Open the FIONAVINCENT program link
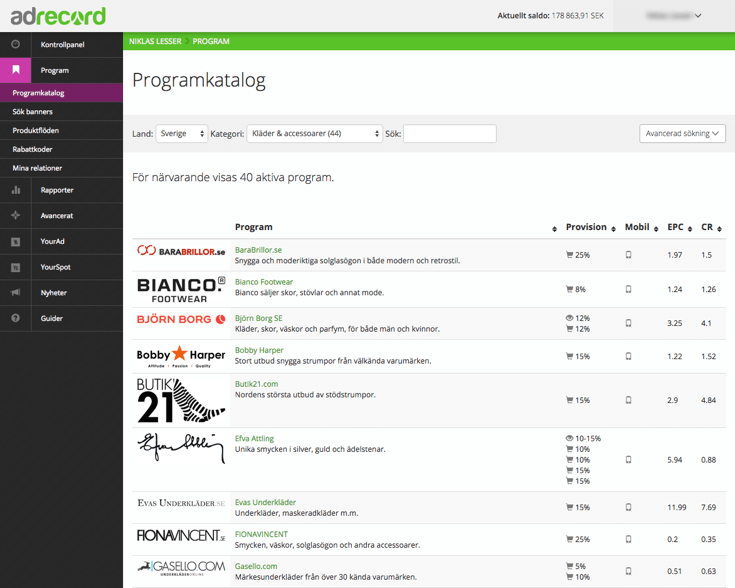 coord(262,534)
